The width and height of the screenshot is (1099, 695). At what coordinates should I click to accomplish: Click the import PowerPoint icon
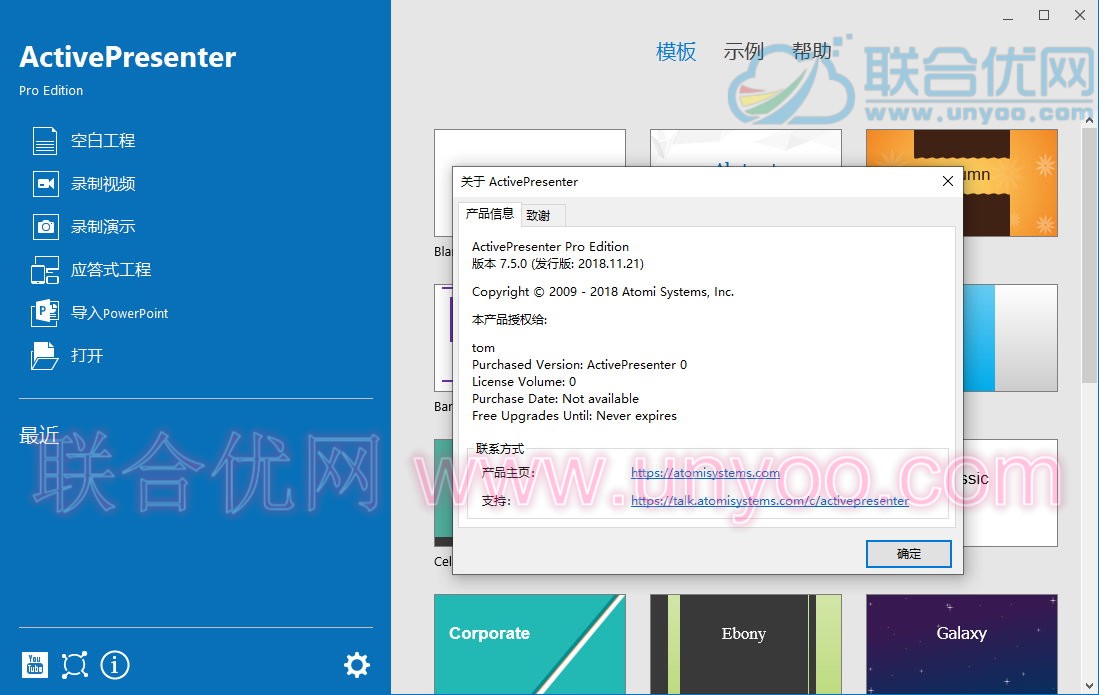tap(46, 312)
